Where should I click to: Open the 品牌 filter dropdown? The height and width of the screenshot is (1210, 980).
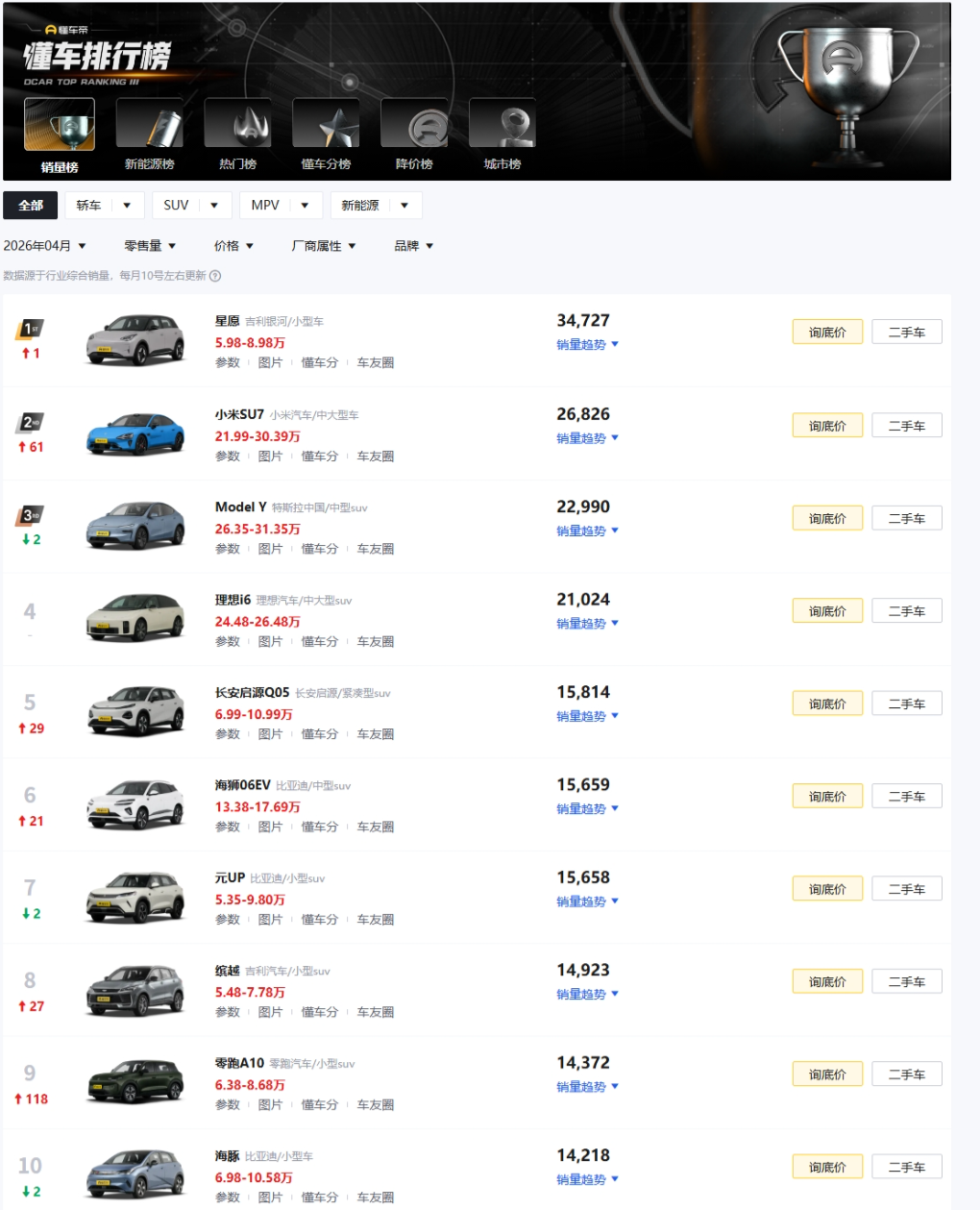point(414,246)
